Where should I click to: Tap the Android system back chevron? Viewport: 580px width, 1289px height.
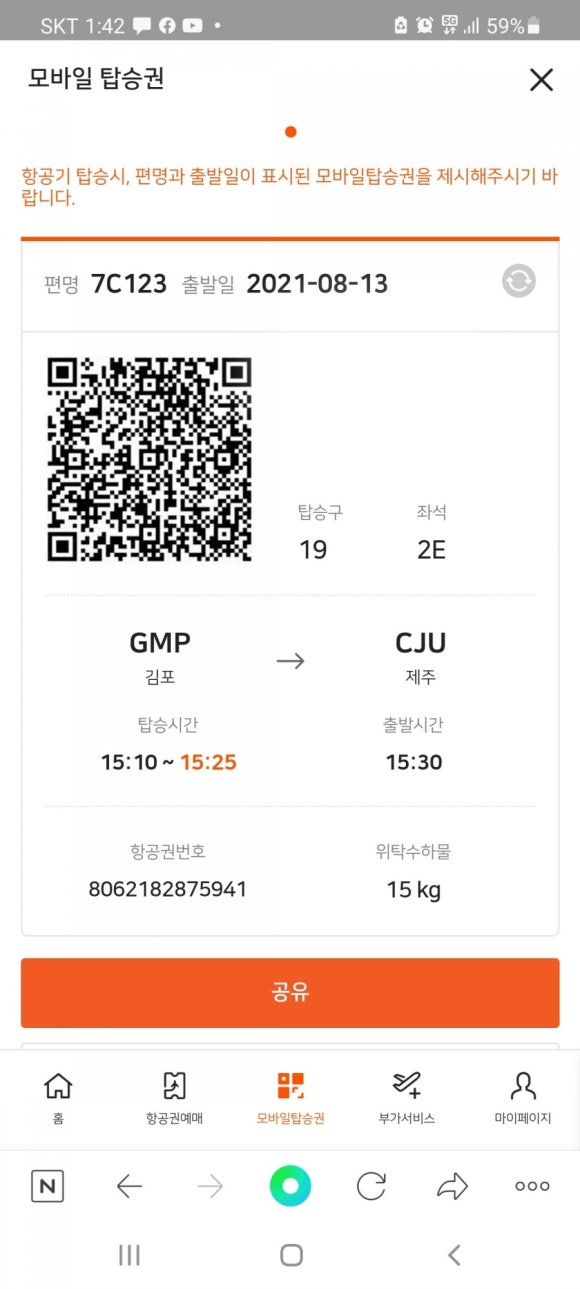[454, 1255]
